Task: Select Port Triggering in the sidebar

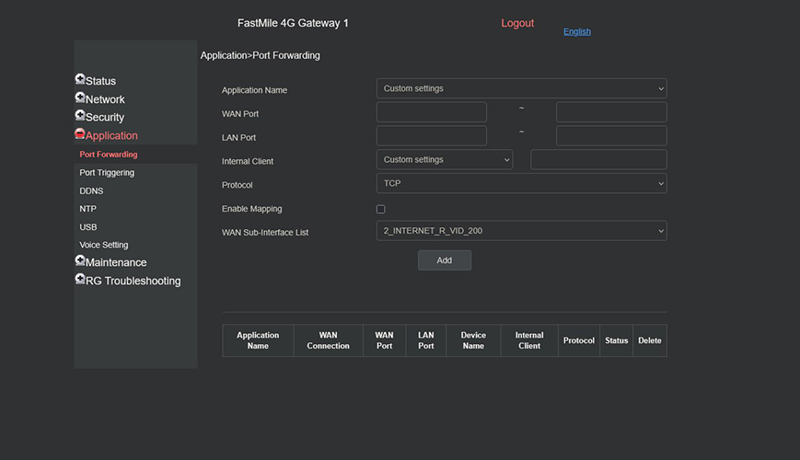Action: (107, 173)
